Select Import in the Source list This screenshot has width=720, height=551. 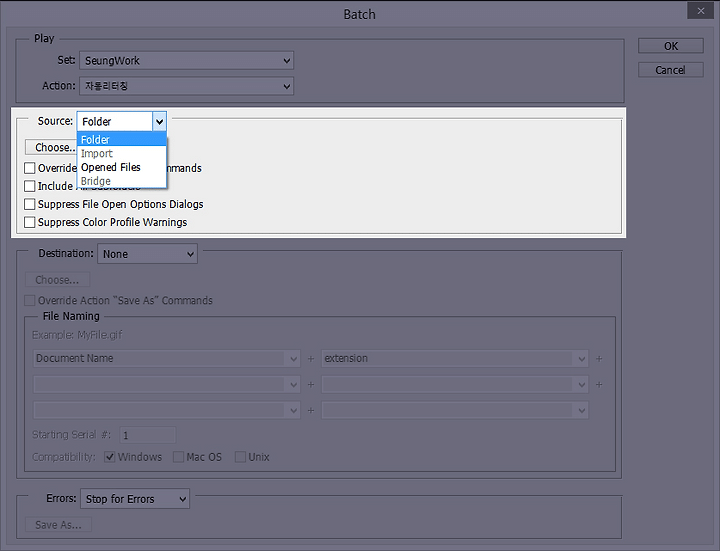click(122, 153)
